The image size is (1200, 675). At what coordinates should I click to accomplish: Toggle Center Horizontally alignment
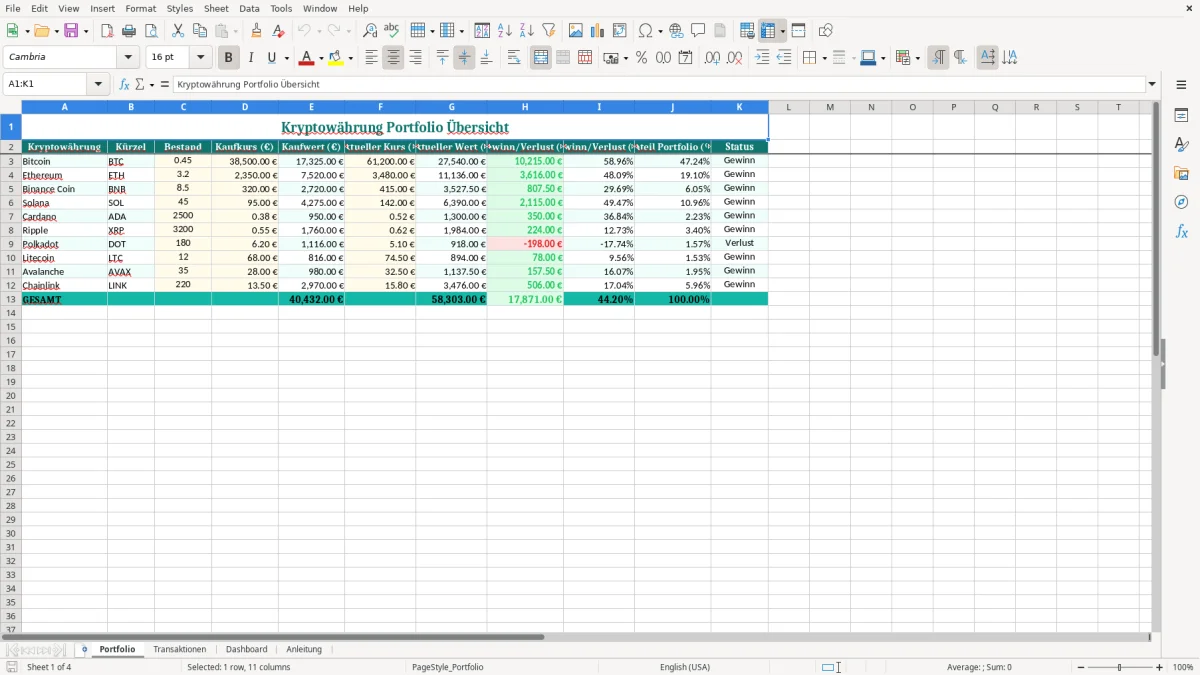click(x=393, y=58)
